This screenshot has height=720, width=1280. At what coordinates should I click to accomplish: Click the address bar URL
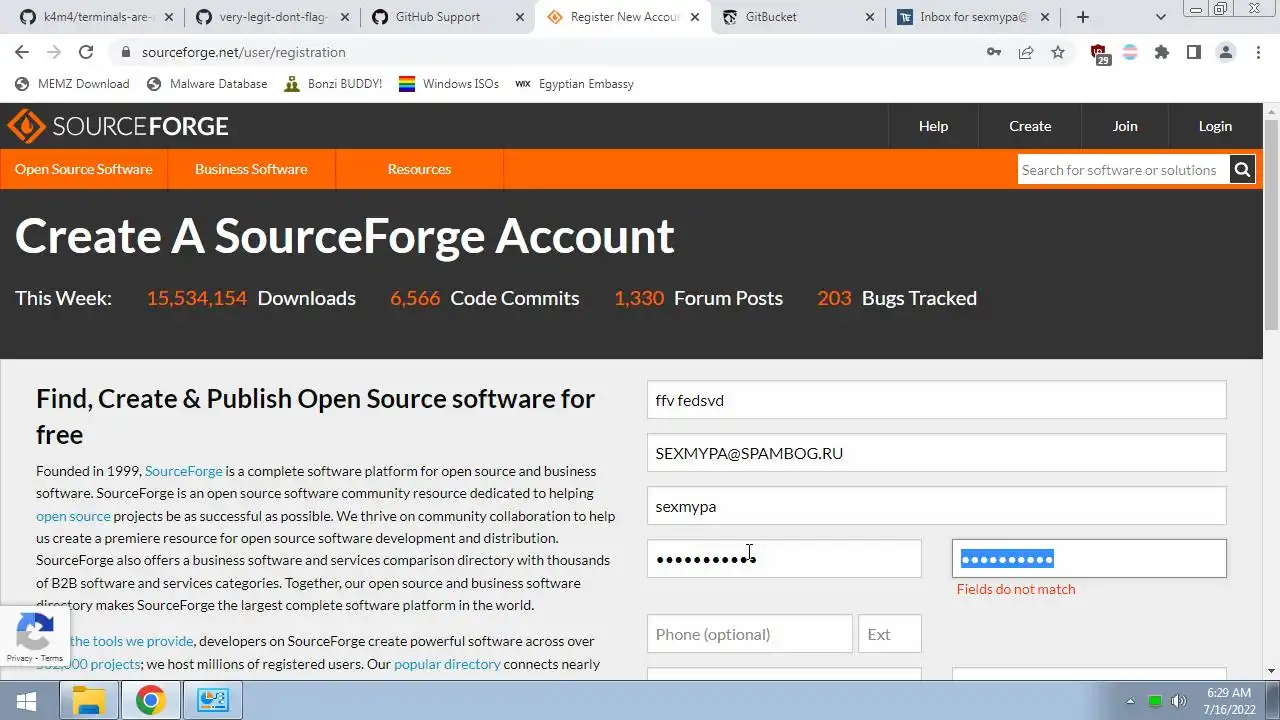pyautogui.click(x=244, y=52)
